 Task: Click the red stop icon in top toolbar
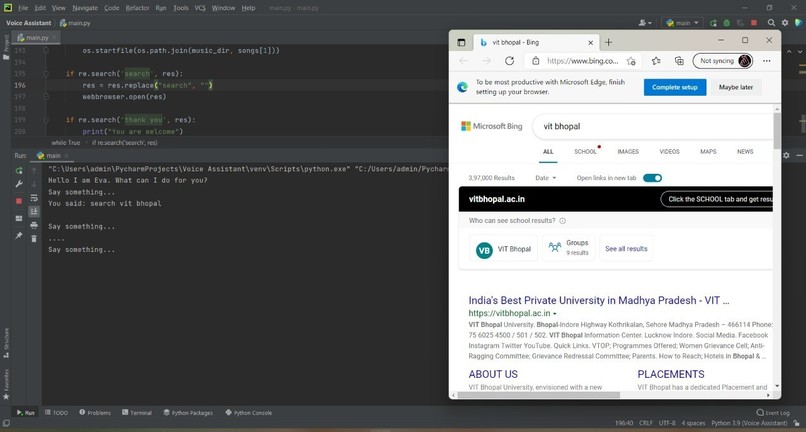[x=754, y=23]
